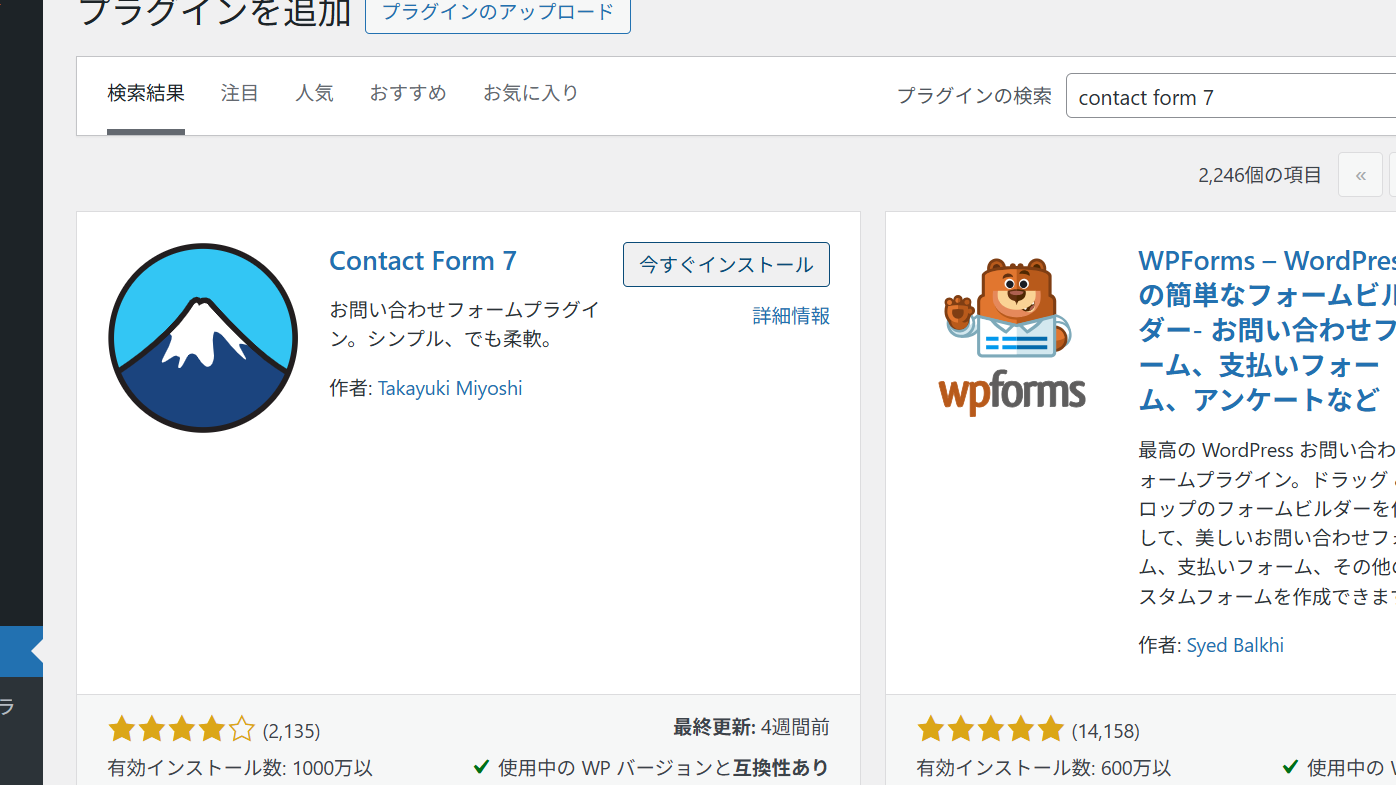Click the Contact Form 7 description text
Screen dimensions: 1396x785
pos(465,324)
